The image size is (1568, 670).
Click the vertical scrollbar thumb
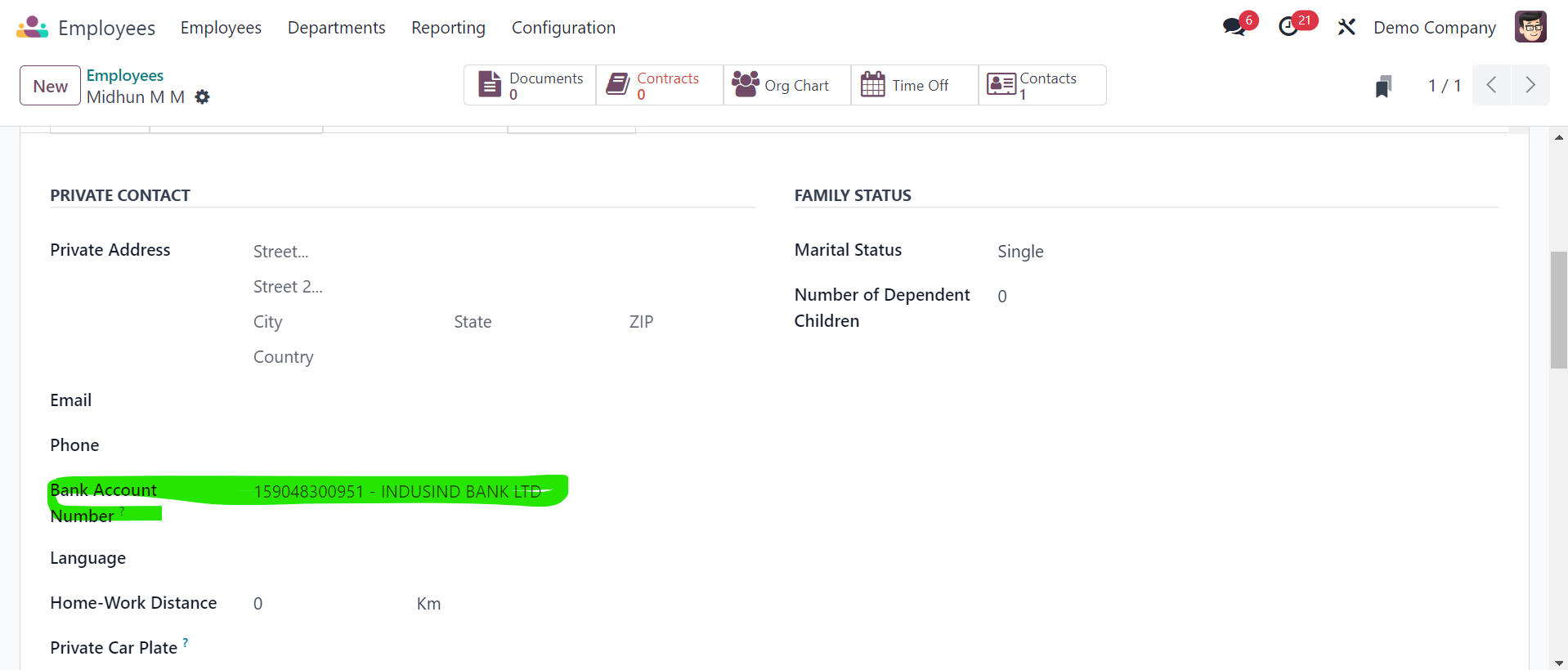[1559, 310]
